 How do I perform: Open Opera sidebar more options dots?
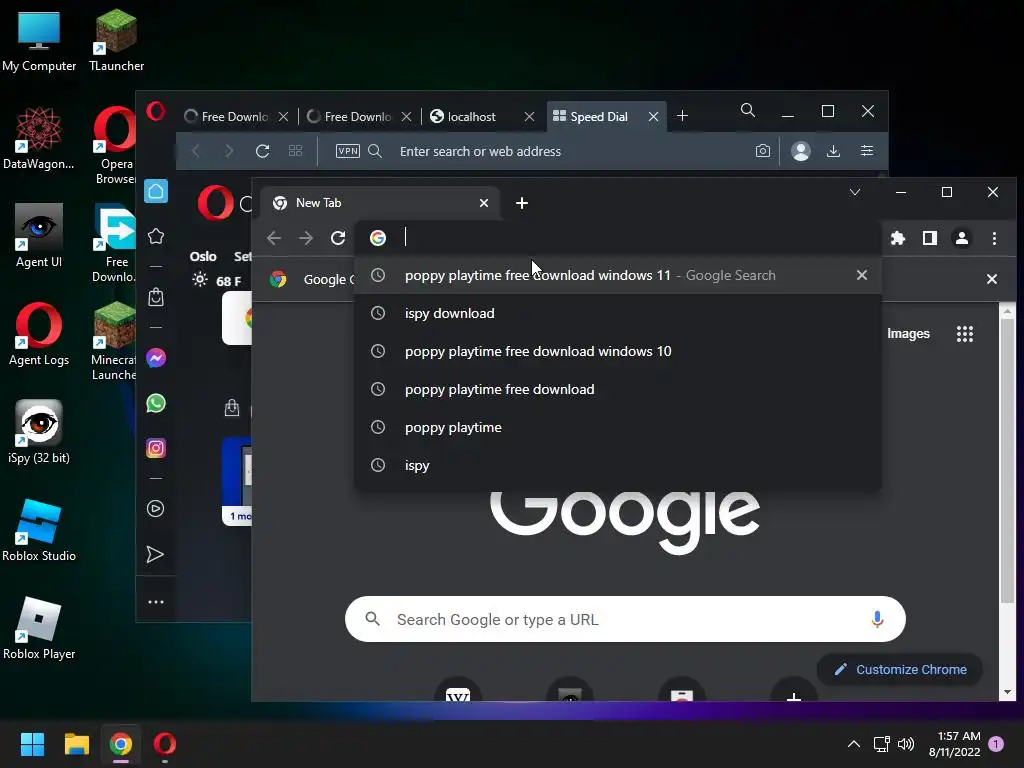click(155, 602)
